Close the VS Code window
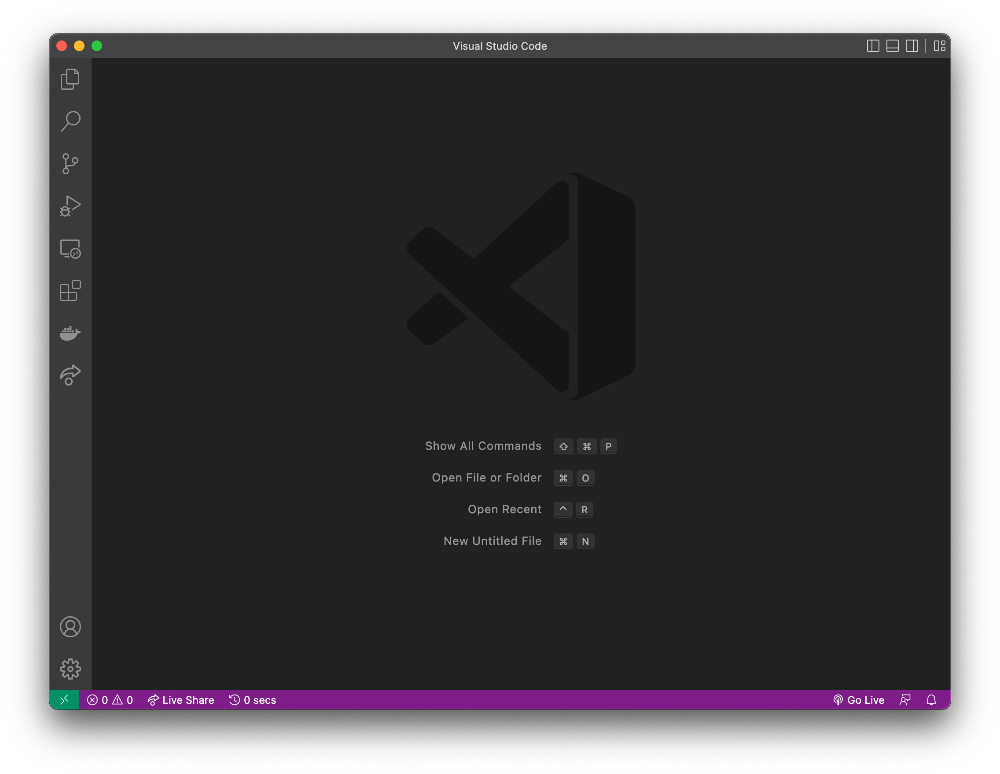 click(x=62, y=46)
